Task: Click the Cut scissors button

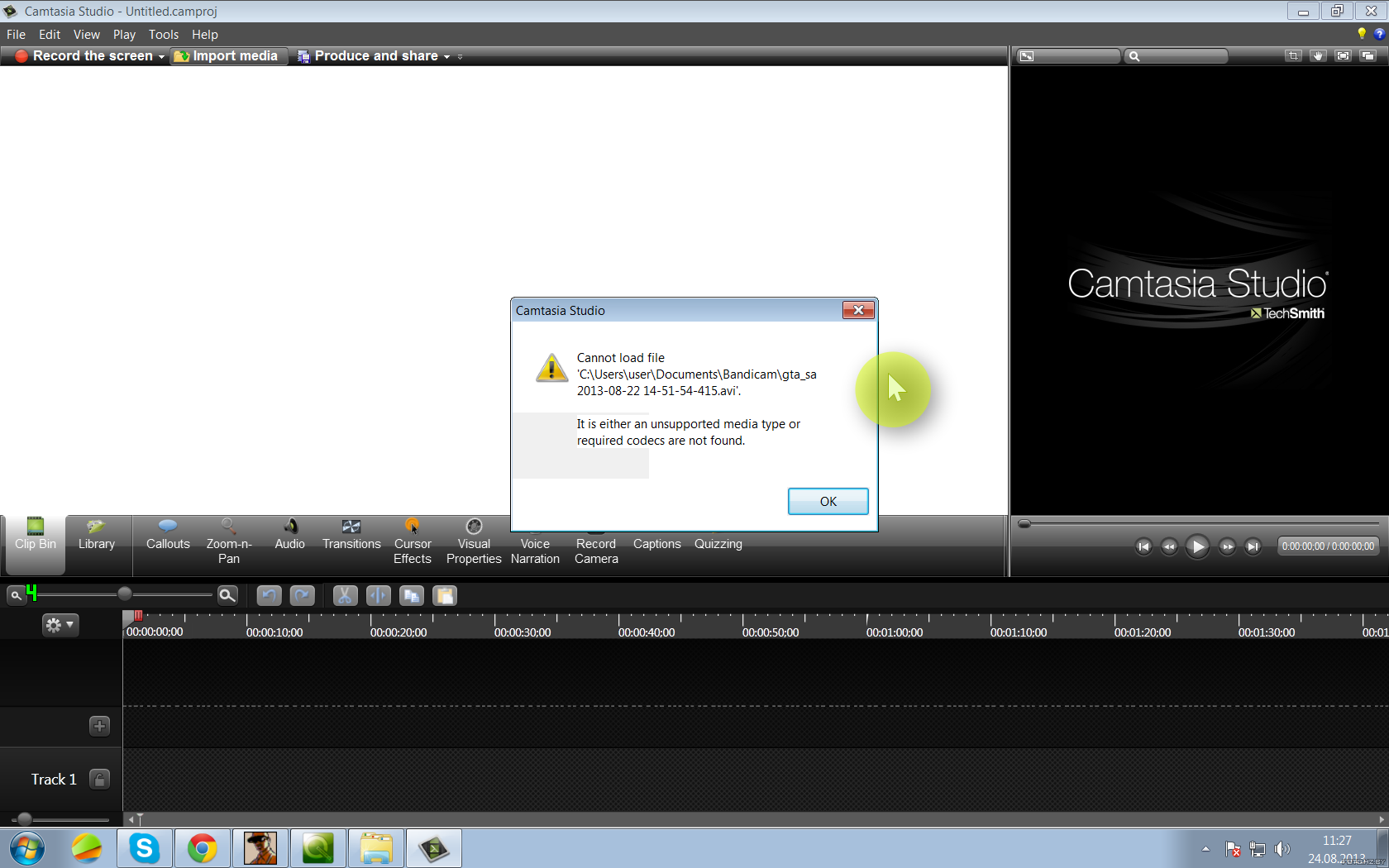Action: [x=345, y=595]
